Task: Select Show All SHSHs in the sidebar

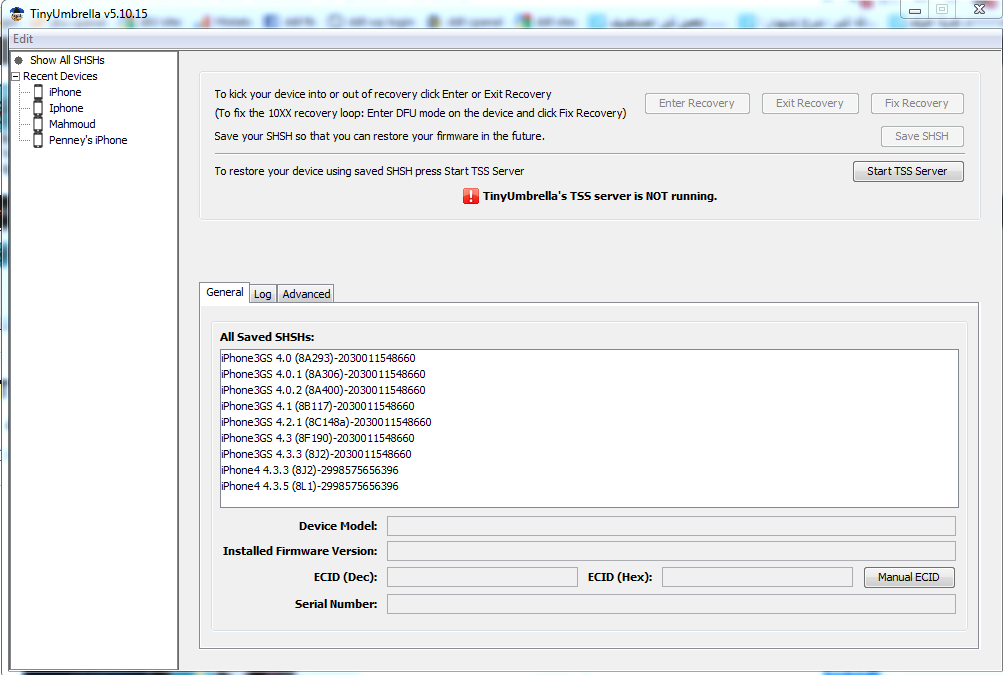Action: [x=67, y=60]
